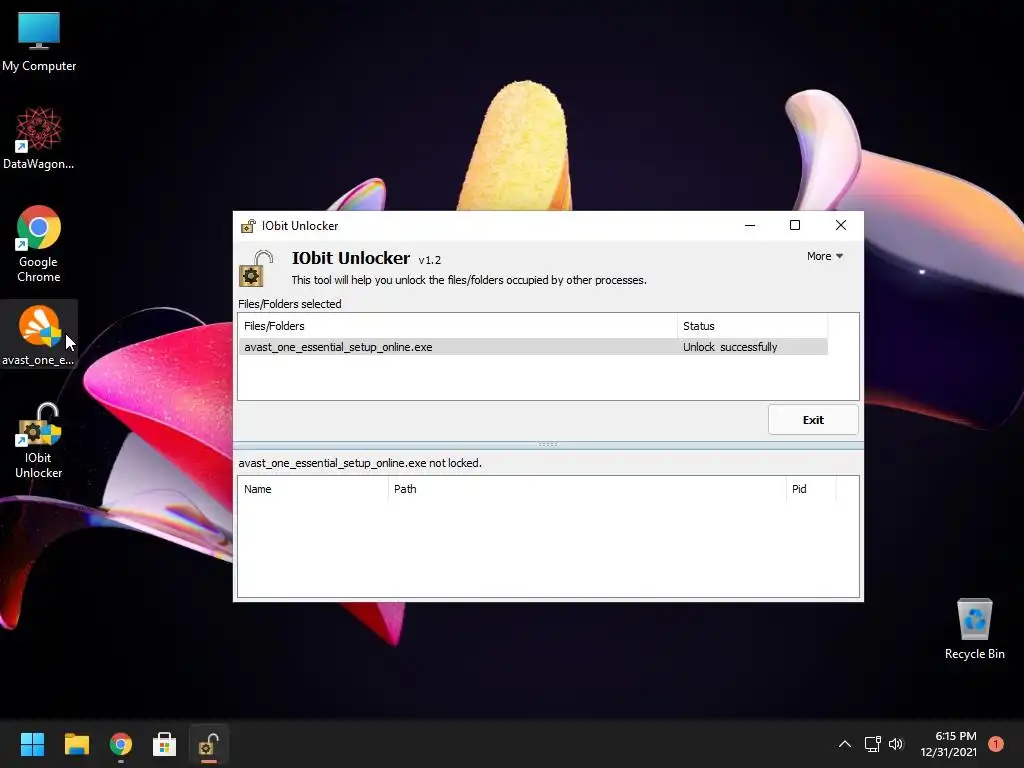Select the IObit Unlocker desktop shortcut
Image resolution: width=1024 pixels, height=768 pixels.
click(x=39, y=441)
